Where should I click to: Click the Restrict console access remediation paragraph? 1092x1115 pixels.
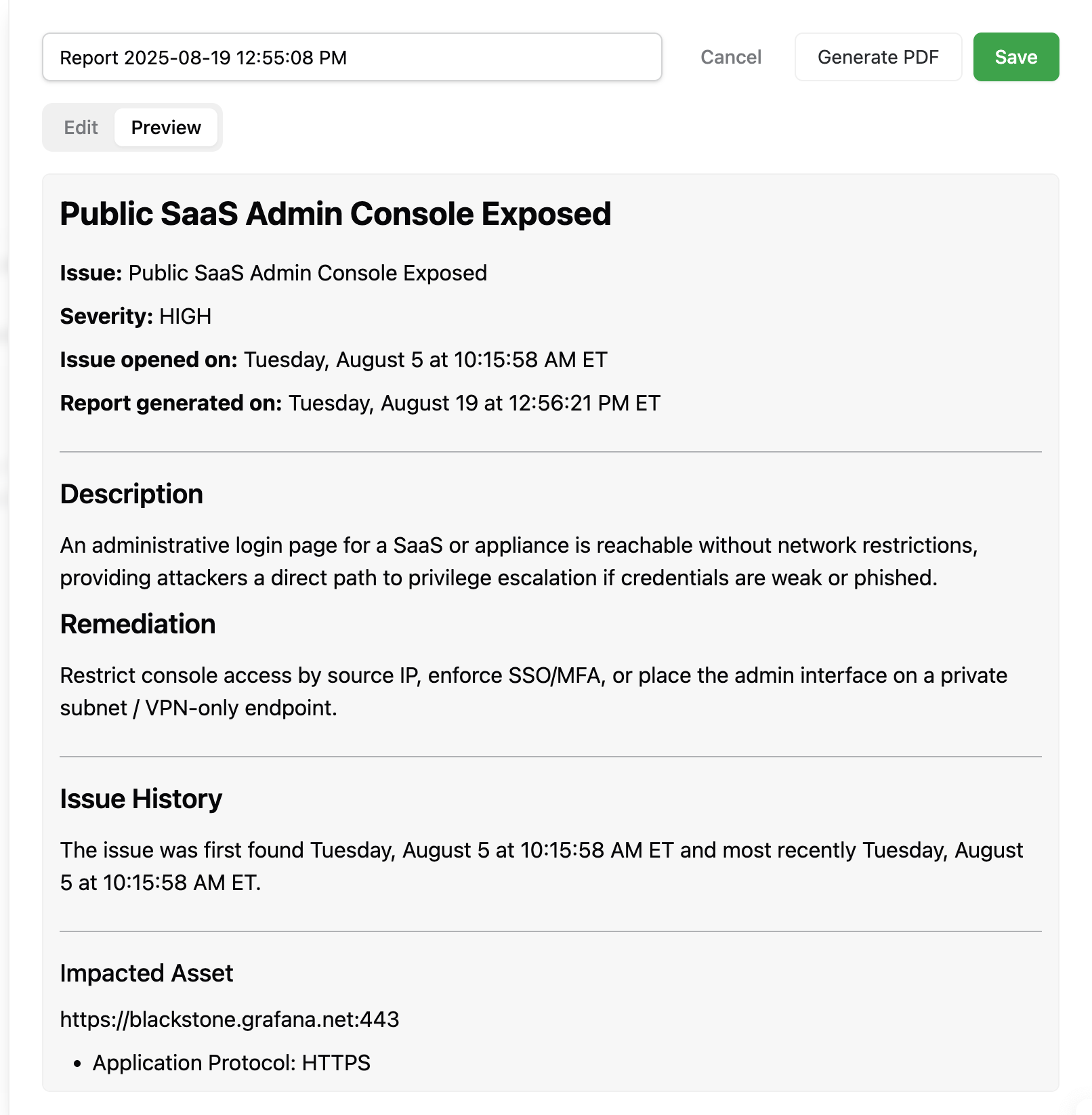pyautogui.click(x=533, y=692)
